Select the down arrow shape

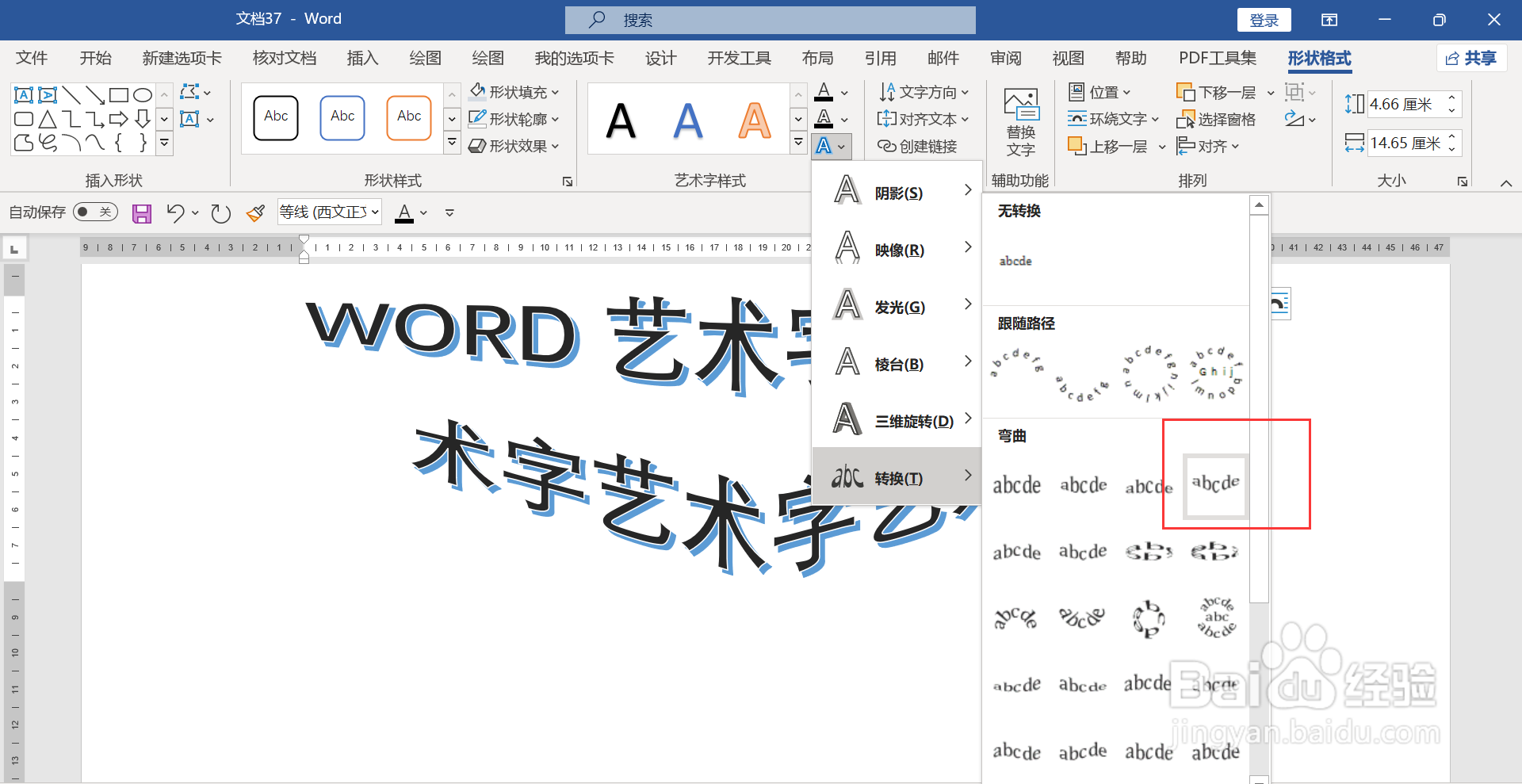pyautogui.click(x=143, y=120)
